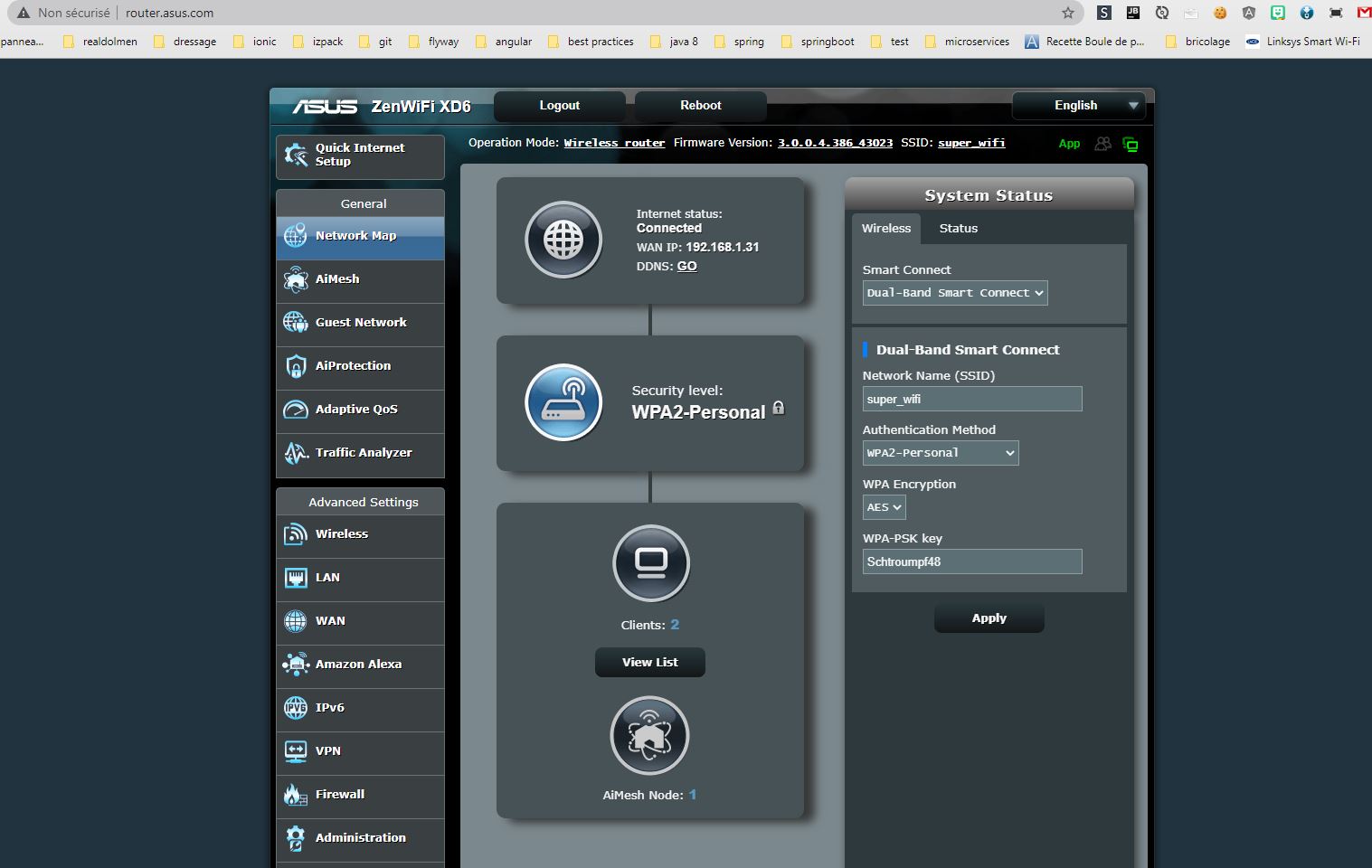Click the super_wifi SSID link in header
The width and height of the screenshot is (1372, 868).
(971, 143)
